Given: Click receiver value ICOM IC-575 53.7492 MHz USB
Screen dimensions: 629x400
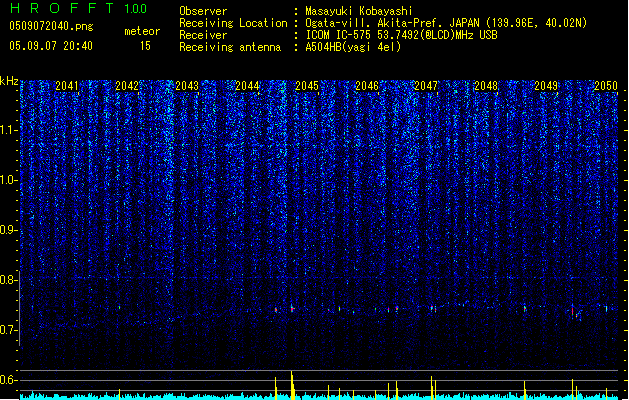Looking at the screenshot, I should [x=401, y=35].
